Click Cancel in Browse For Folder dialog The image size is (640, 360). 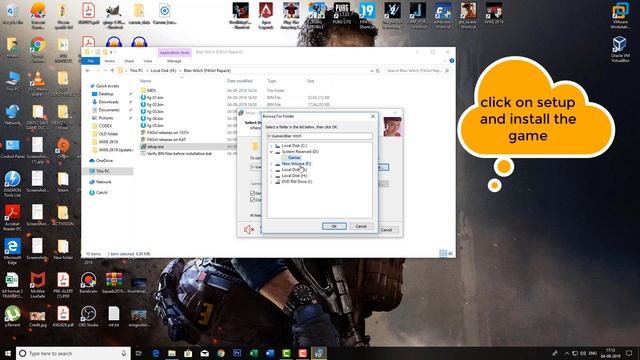click(x=361, y=226)
